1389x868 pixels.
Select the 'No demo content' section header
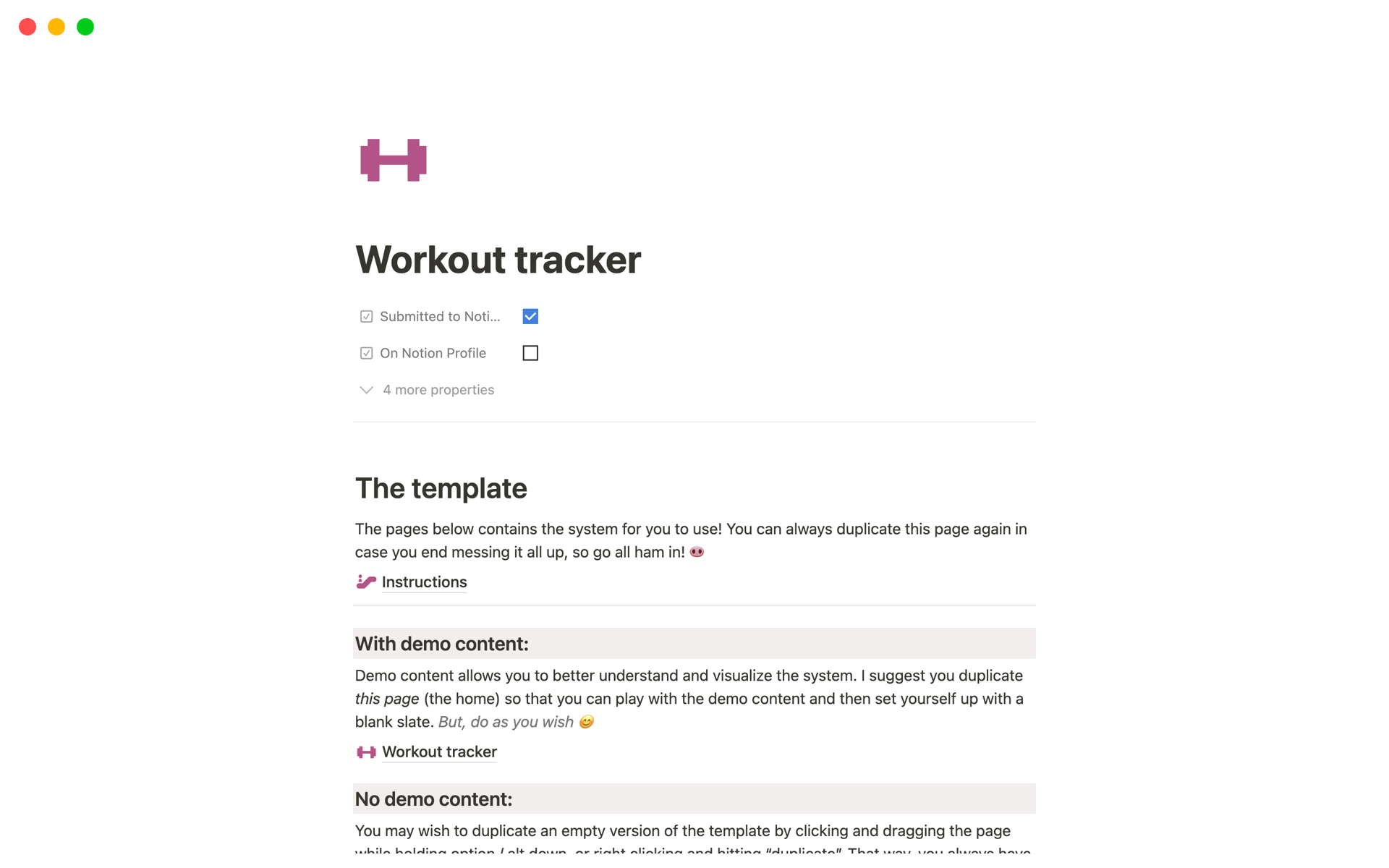click(433, 798)
